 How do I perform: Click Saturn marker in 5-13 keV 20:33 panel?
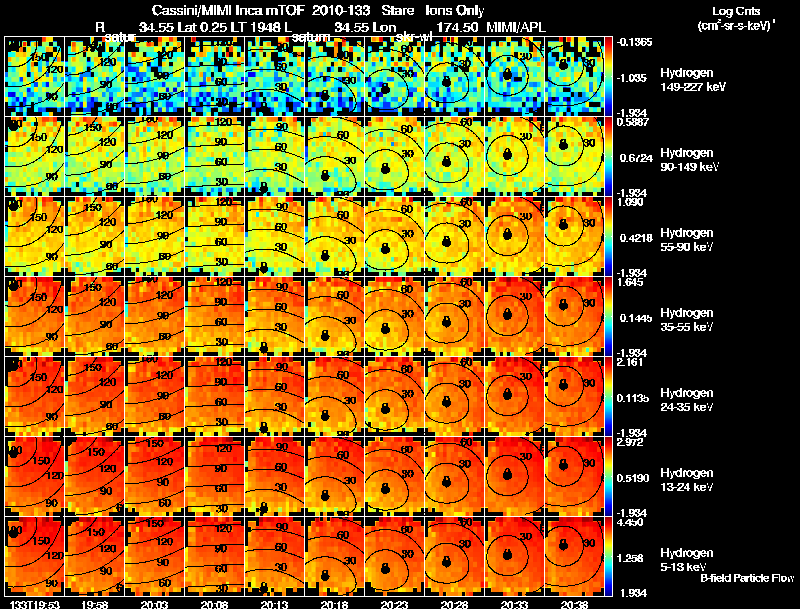tap(507, 554)
